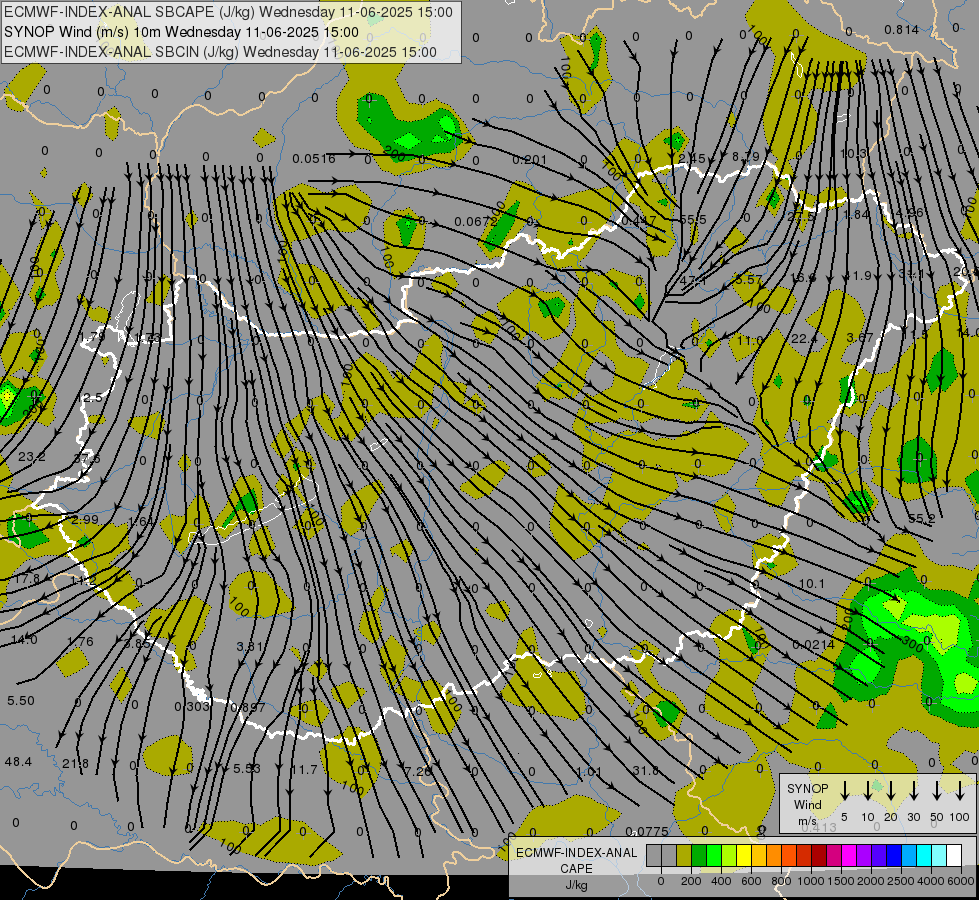Click the 0.201 CIN value on the map
This screenshot has height=900, width=979.
[x=529, y=160]
